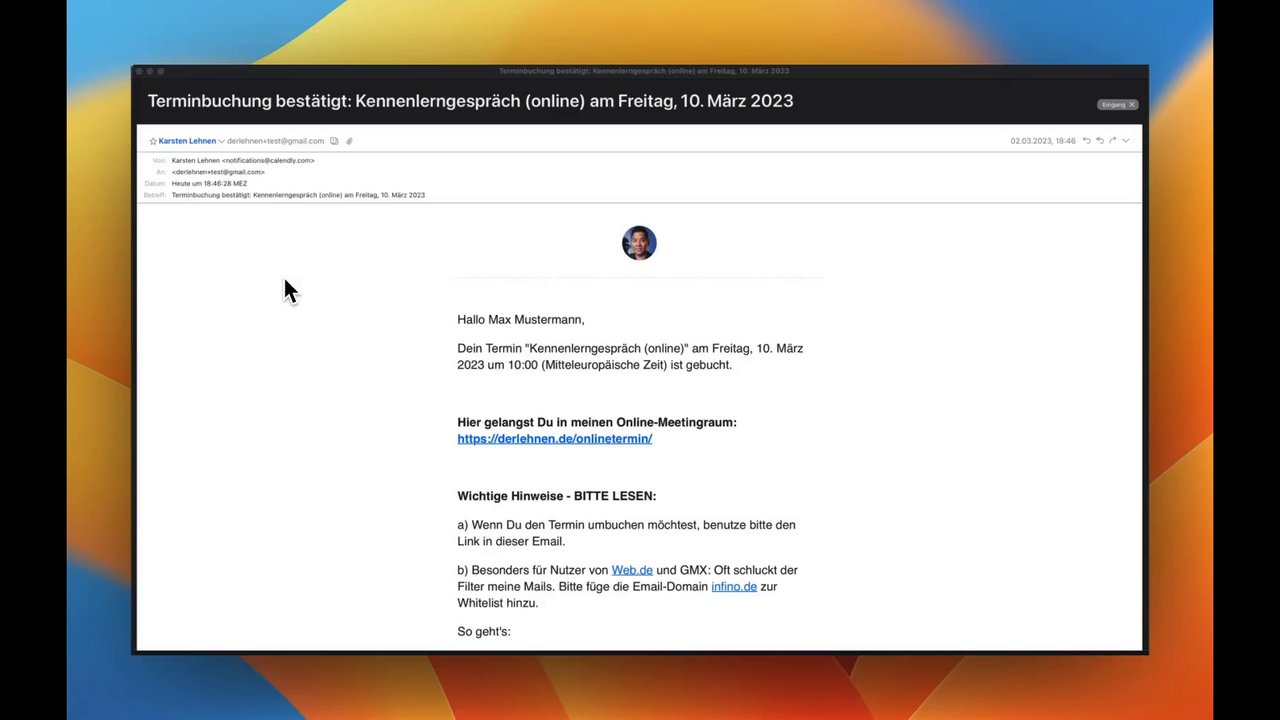This screenshot has height=720, width=1280.
Task: Click the copy-address icon beside the email
Action: coord(334,141)
